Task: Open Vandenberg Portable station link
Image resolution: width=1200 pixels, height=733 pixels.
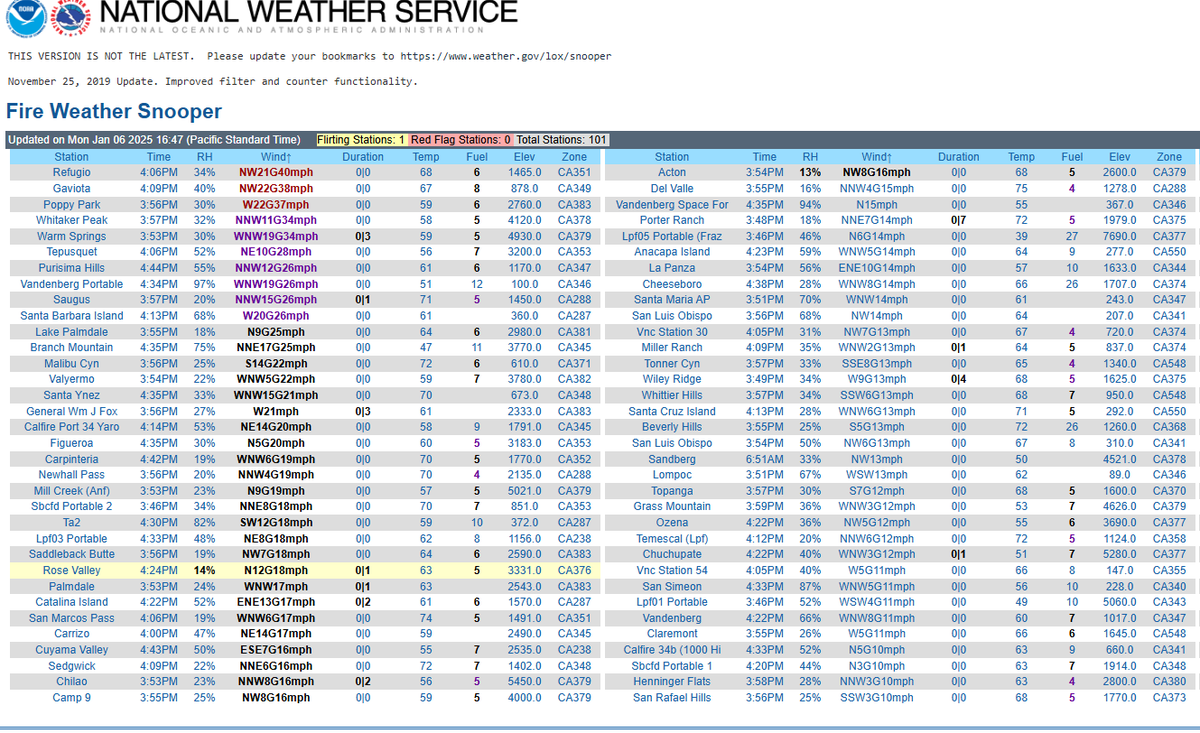Action: [72, 284]
